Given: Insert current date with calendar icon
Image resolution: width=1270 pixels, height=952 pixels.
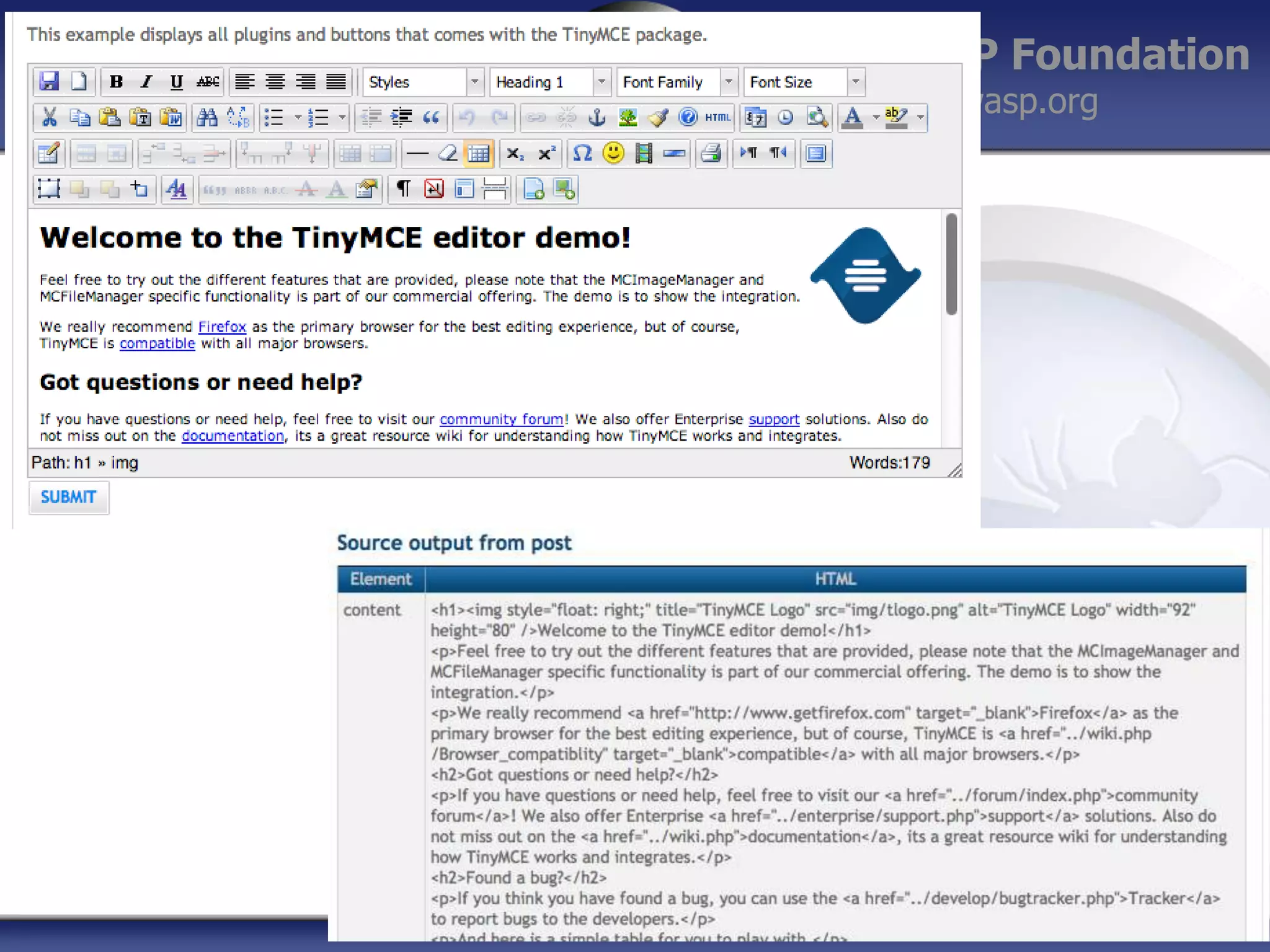Looking at the screenshot, I should (755, 117).
